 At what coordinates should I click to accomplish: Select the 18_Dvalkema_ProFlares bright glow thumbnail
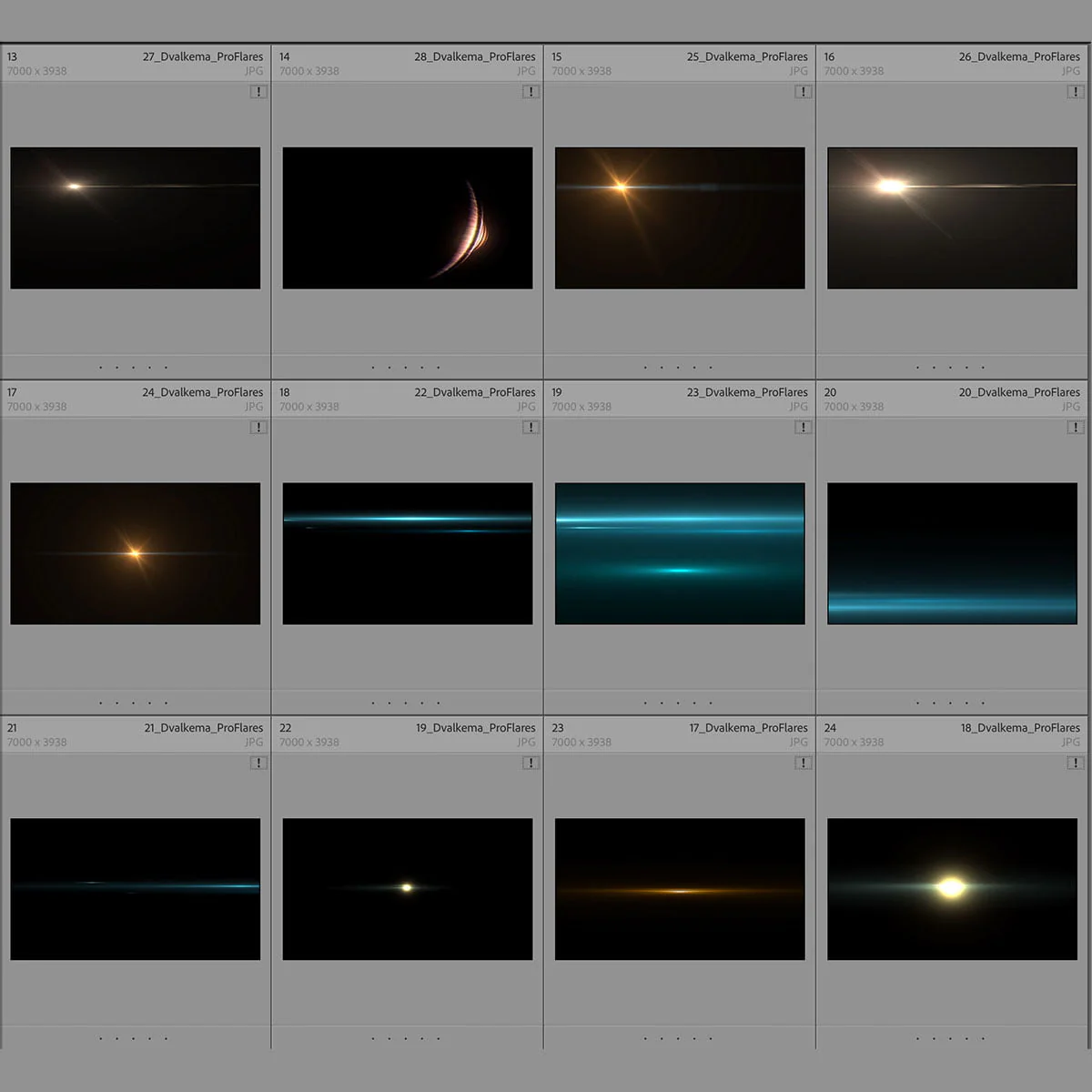pyautogui.click(x=952, y=889)
